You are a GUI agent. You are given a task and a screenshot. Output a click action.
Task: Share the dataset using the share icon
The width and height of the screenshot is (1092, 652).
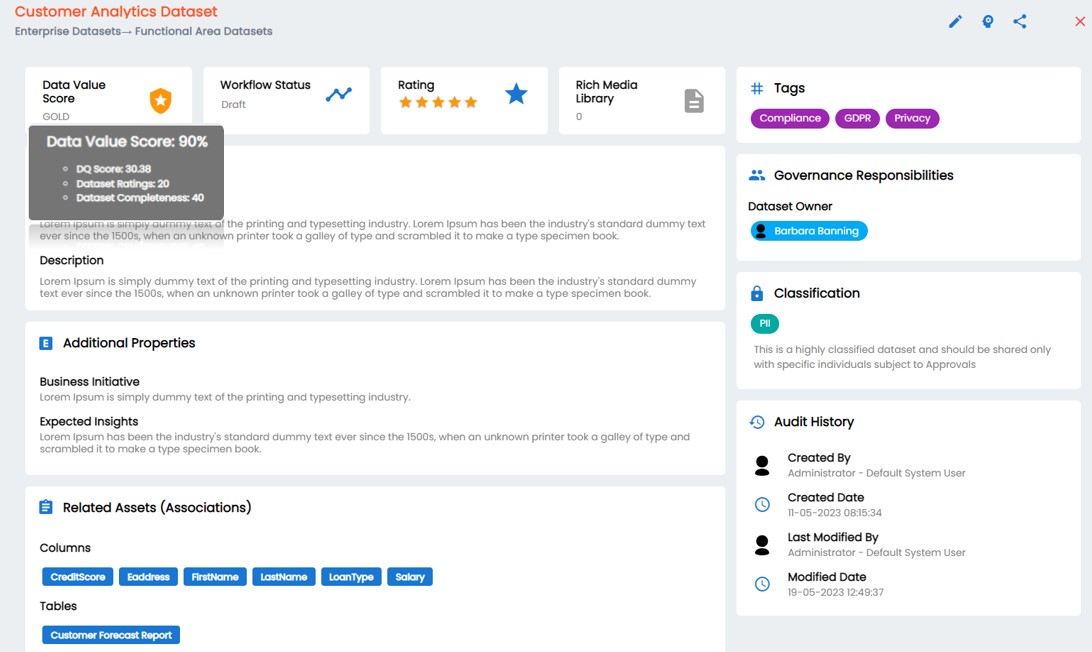click(x=1020, y=21)
